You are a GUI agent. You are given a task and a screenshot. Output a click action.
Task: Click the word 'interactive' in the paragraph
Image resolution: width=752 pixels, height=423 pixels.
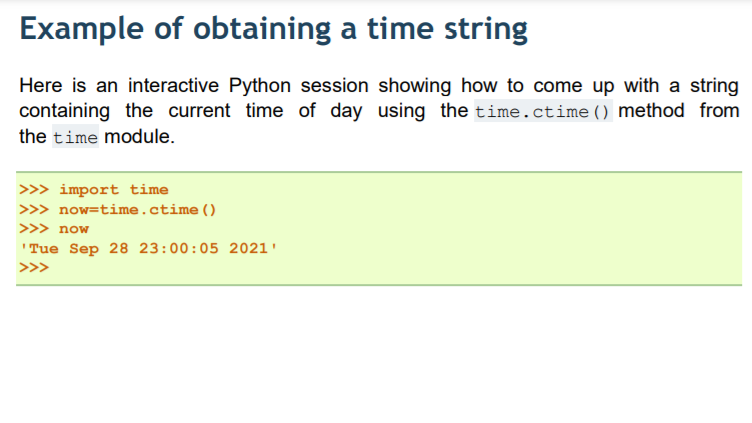click(x=173, y=86)
